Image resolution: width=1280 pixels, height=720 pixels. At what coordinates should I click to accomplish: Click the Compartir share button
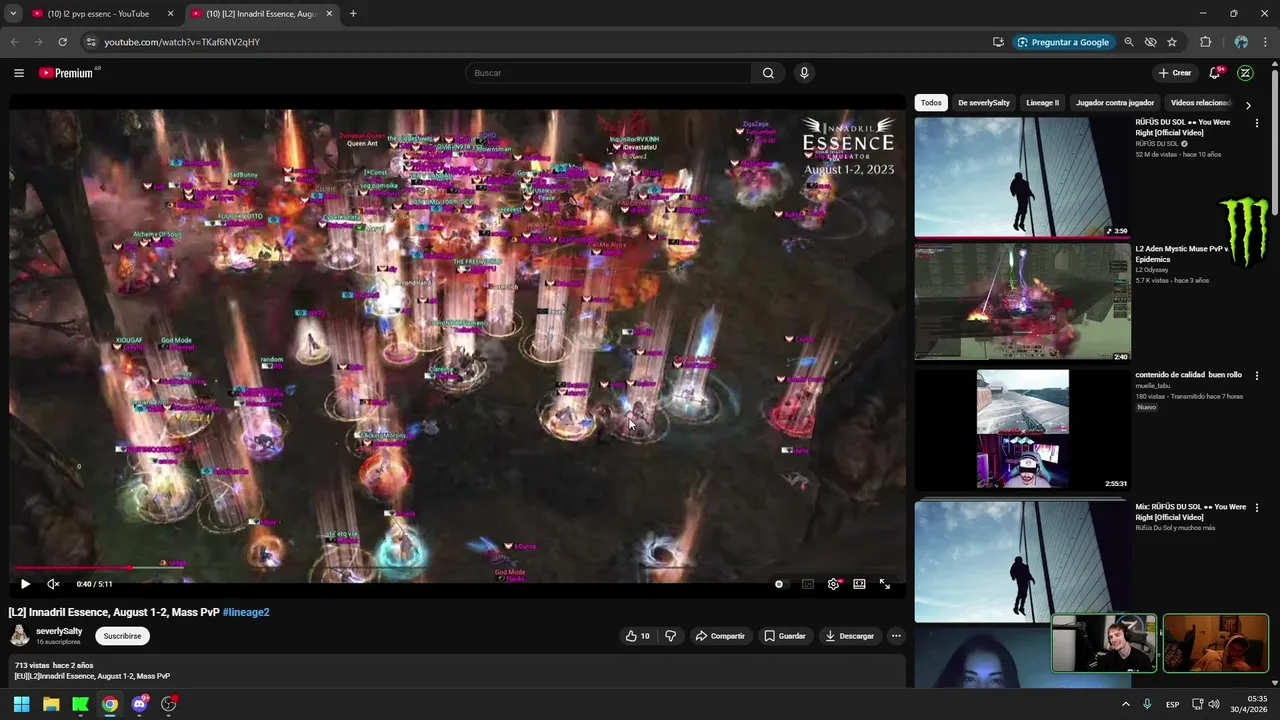pyautogui.click(x=720, y=636)
